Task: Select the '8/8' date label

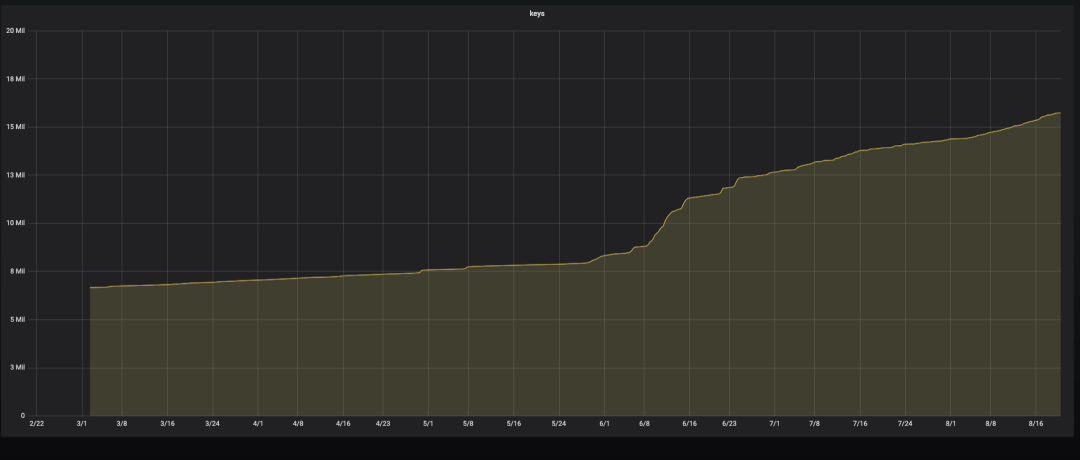Action: tap(990, 424)
